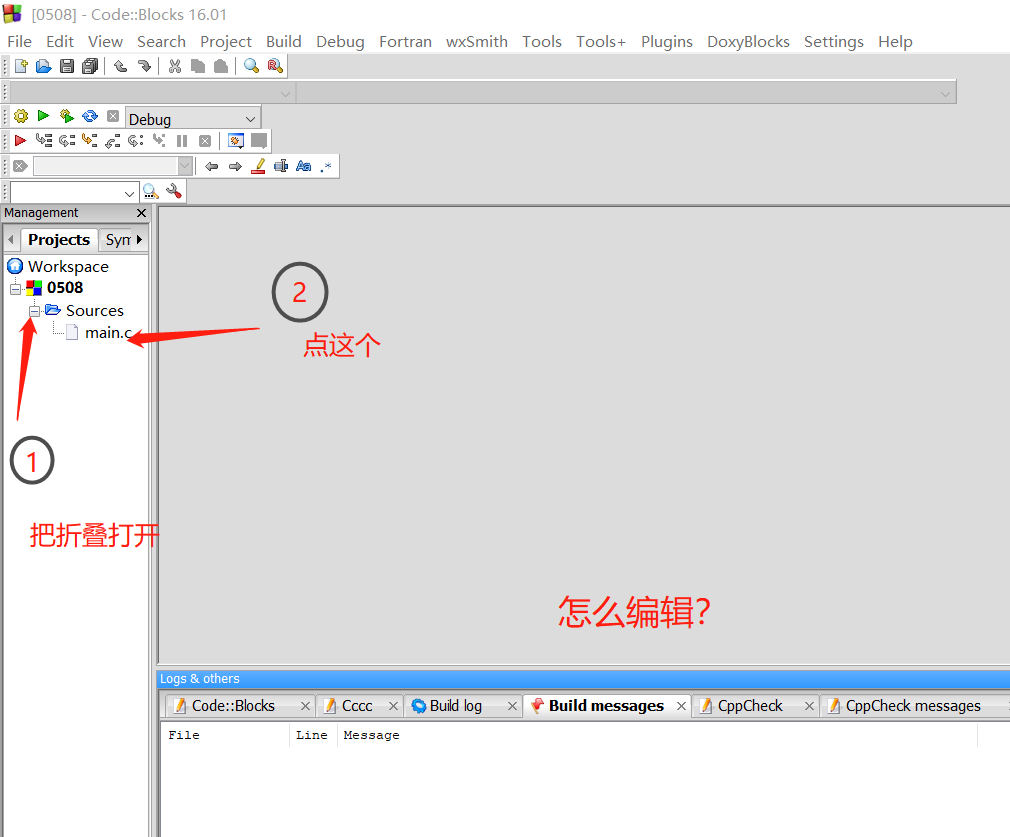Screen dimensions: 1010x837
Task: Toggle Match whole word in search toolbar
Action: pos(281,165)
